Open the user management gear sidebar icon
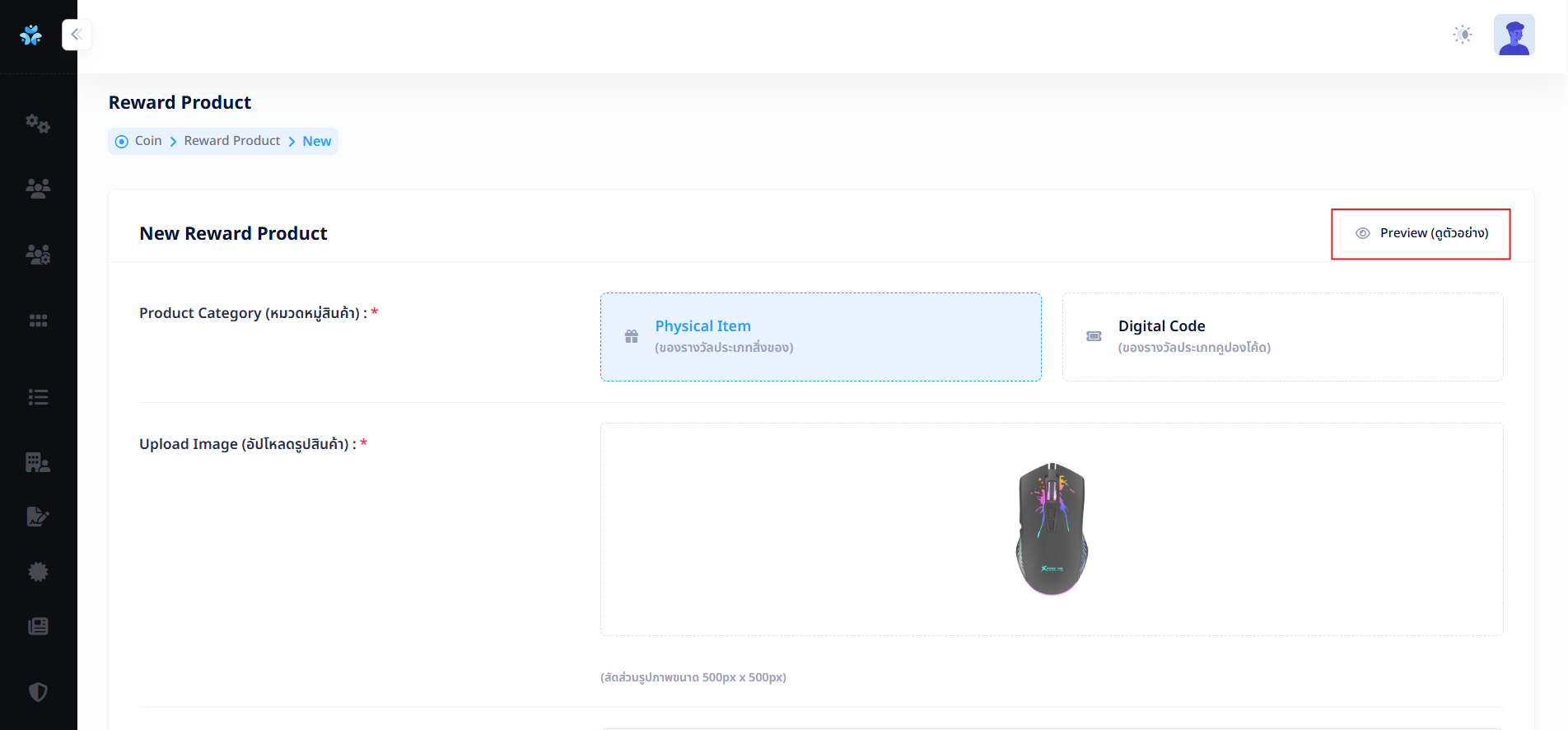The height and width of the screenshot is (730, 1568). [38, 255]
